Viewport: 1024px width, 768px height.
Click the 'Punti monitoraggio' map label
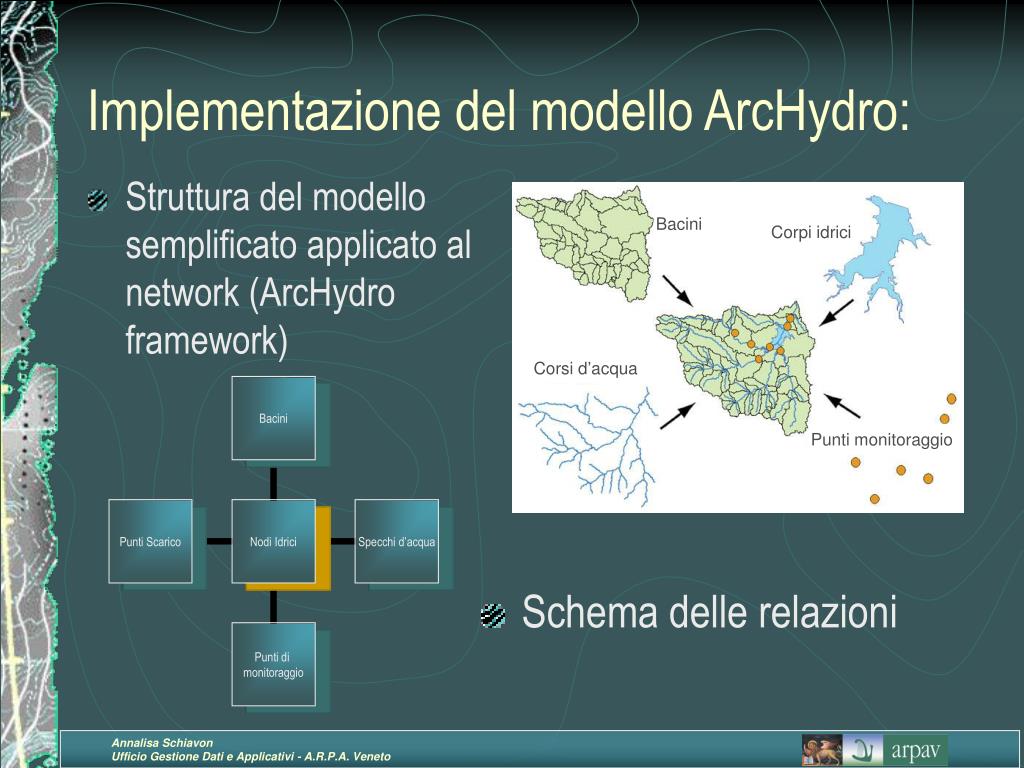tap(882, 440)
